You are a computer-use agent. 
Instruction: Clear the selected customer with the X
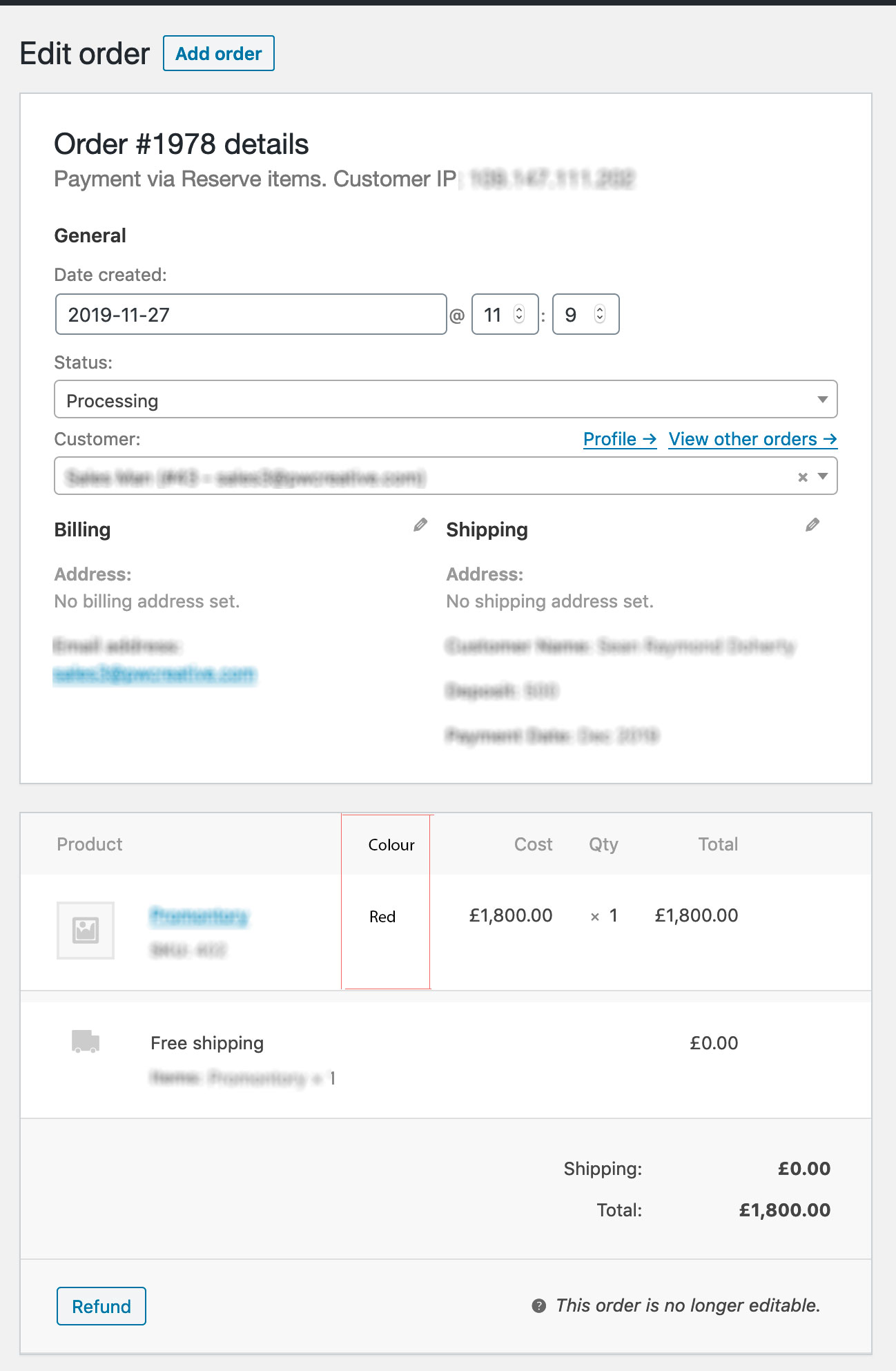(802, 477)
